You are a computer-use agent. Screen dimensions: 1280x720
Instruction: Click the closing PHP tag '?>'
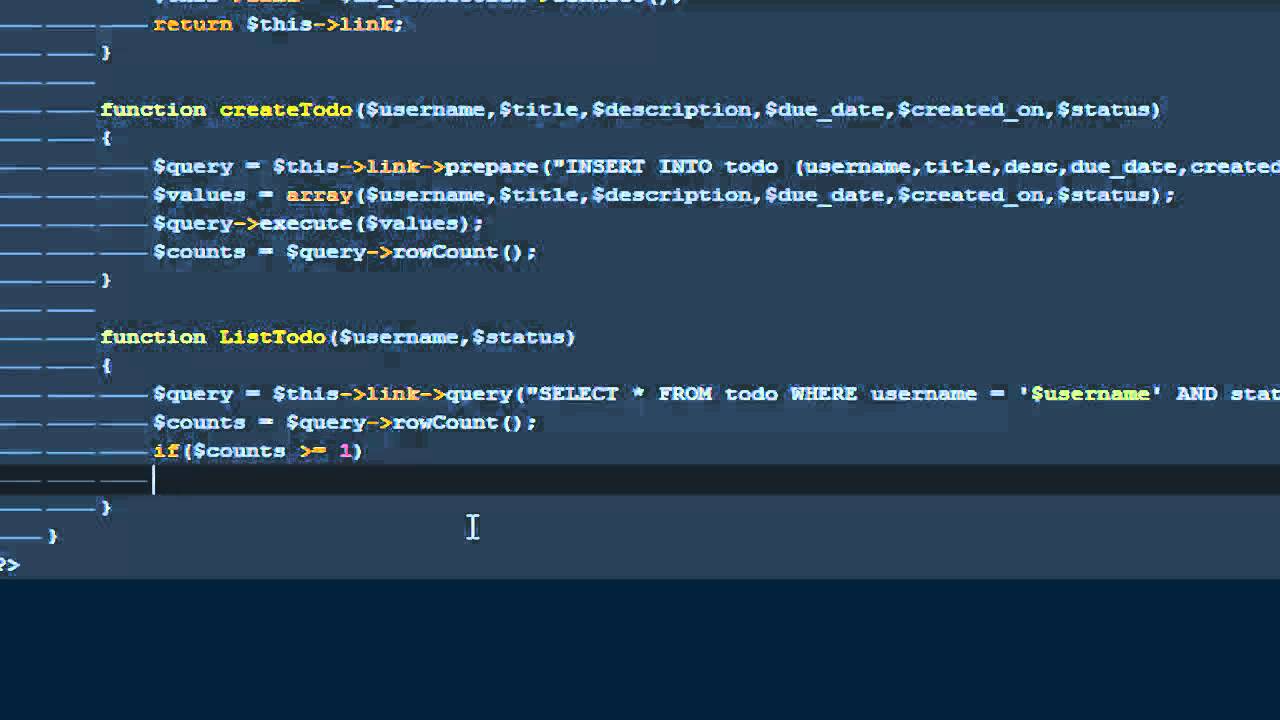click(x=9, y=565)
